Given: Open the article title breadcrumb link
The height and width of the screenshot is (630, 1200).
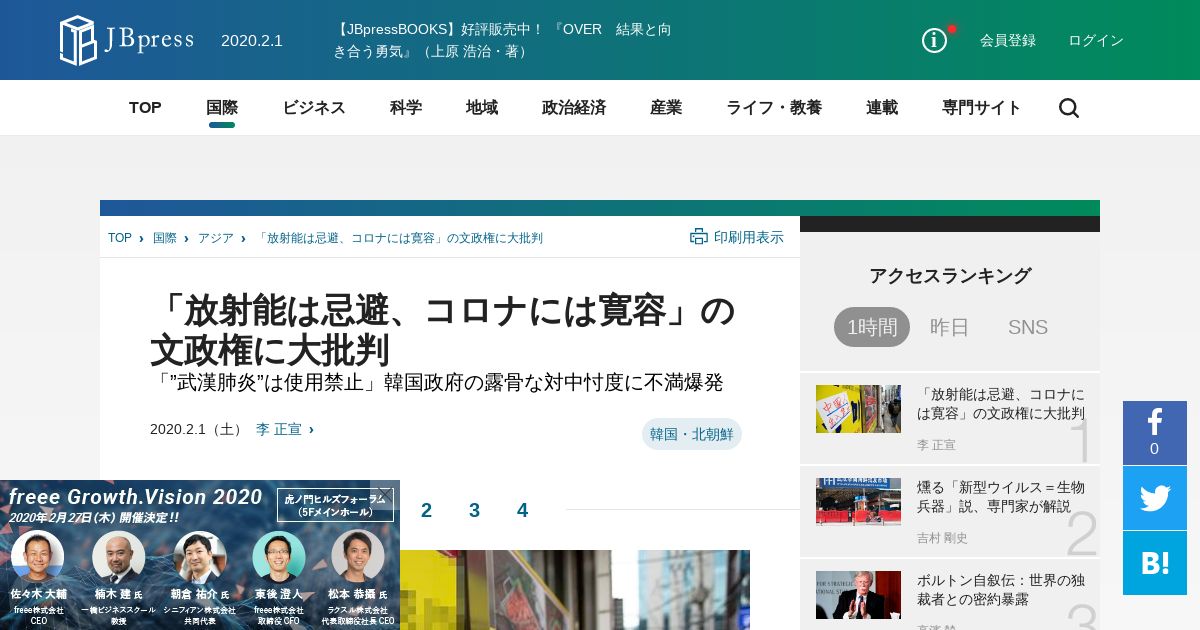Looking at the screenshot, I should tap(399, 238).
